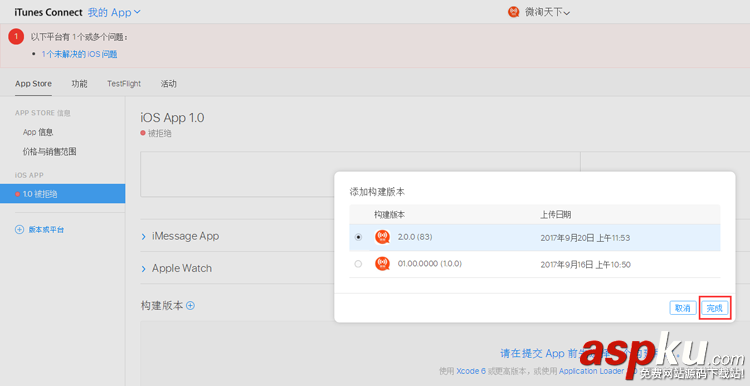This screenshot has height=386, width=750.
Task: Click the iTunes Connect title
Action: click(48, 12)
